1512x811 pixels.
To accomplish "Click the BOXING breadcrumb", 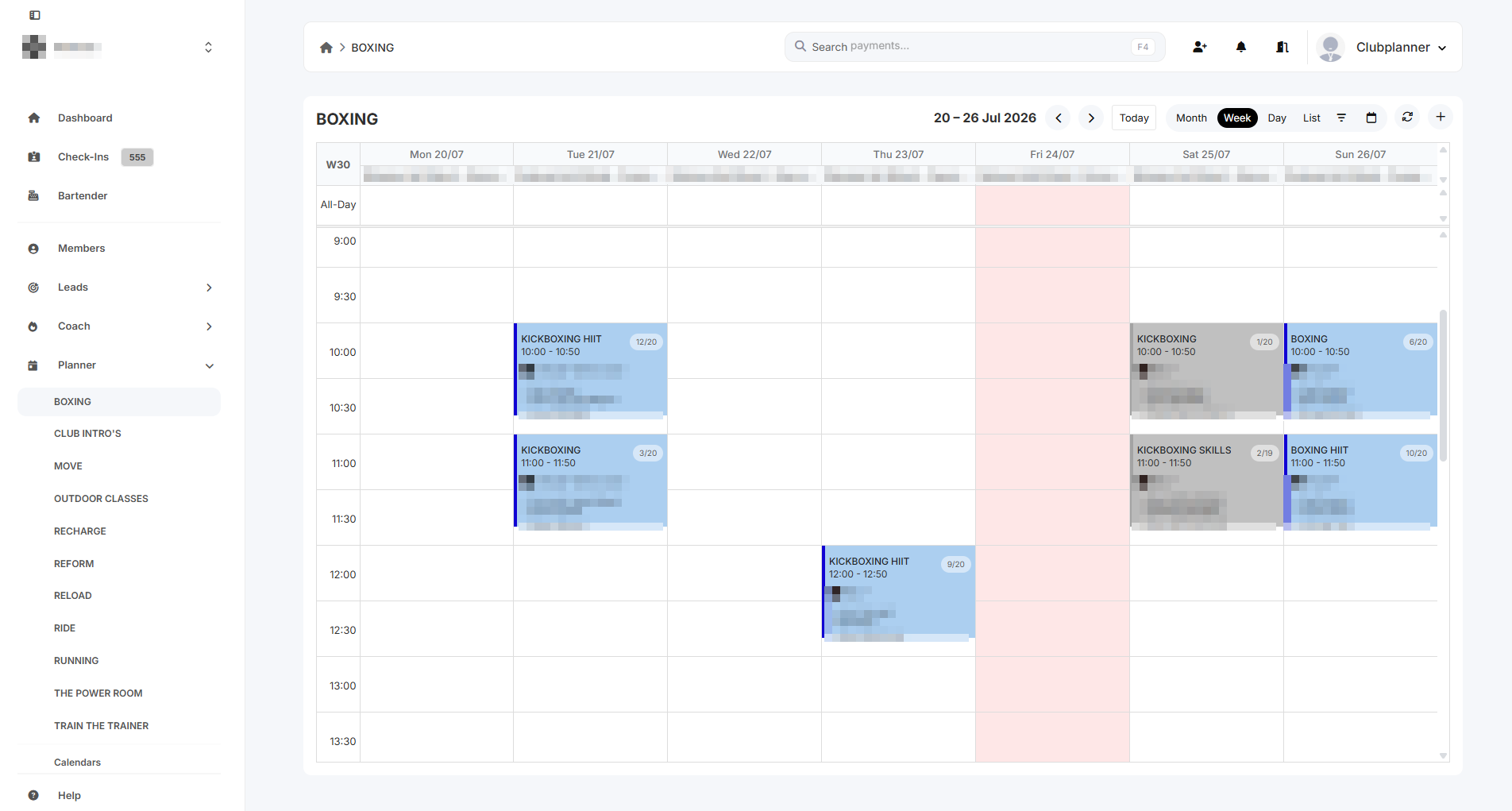I will [372, 48].
